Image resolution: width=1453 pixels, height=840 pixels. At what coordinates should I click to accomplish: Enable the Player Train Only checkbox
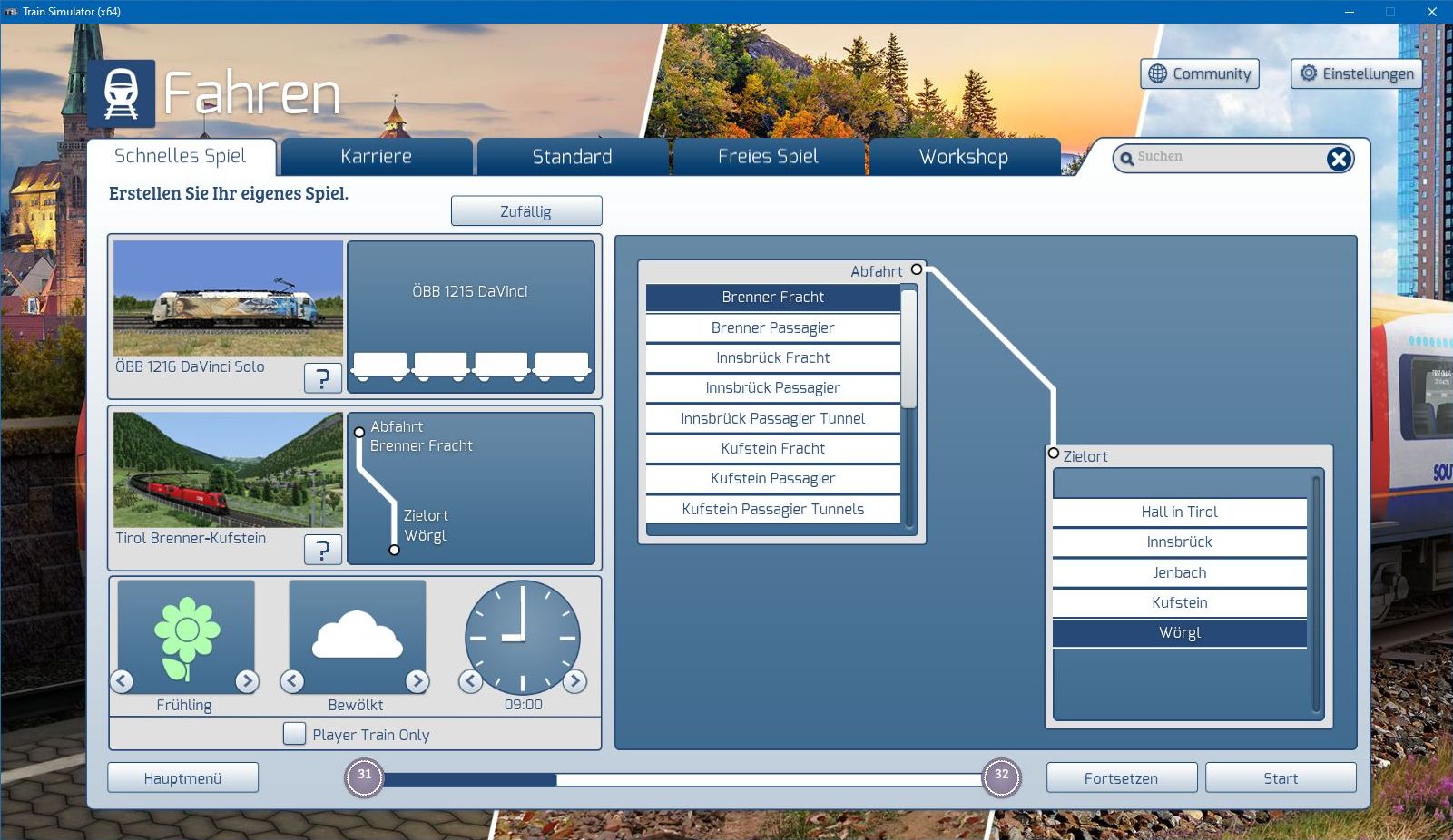[294, 733]
